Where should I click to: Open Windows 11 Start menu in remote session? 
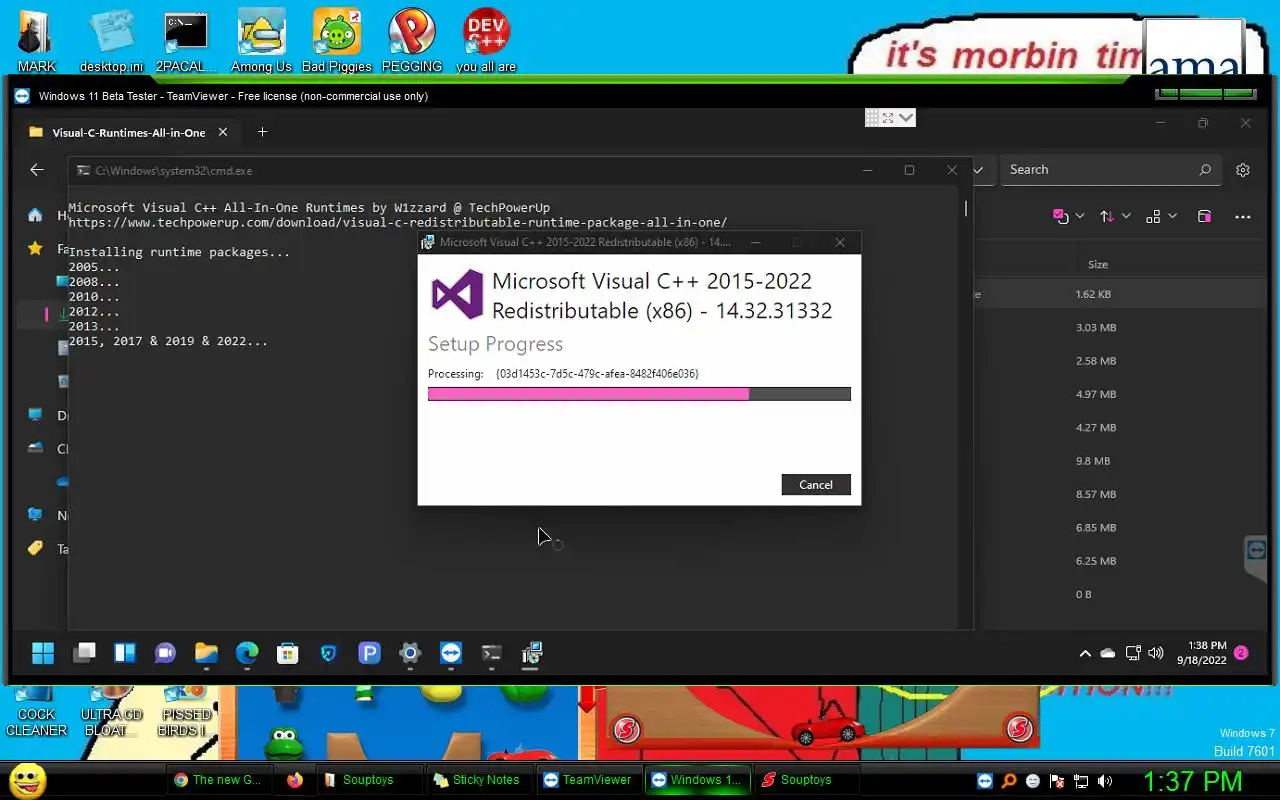pyautogui.click(x=43, y=654)
